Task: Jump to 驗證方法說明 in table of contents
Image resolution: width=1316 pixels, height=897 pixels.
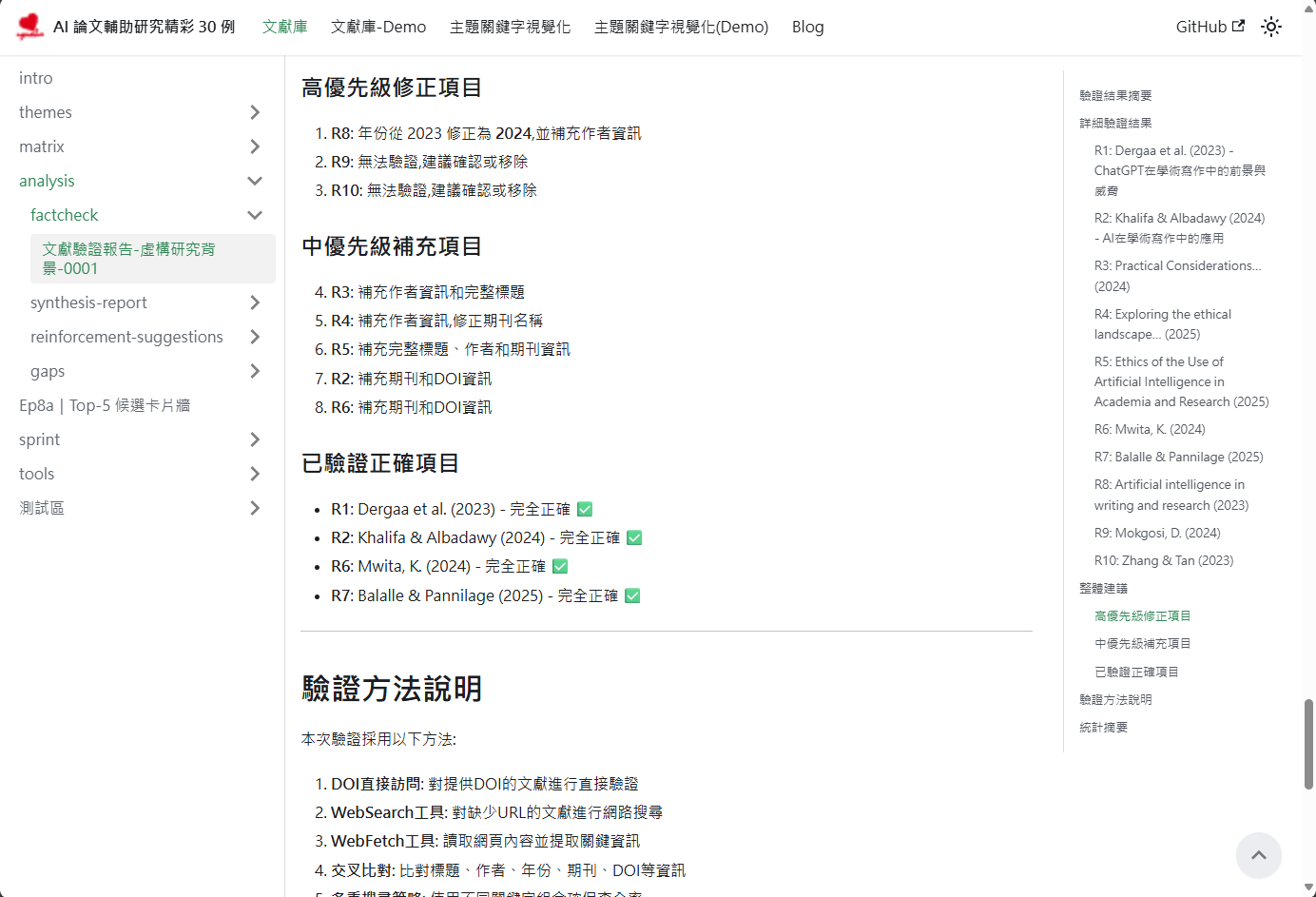Action: click(1115, 699)
